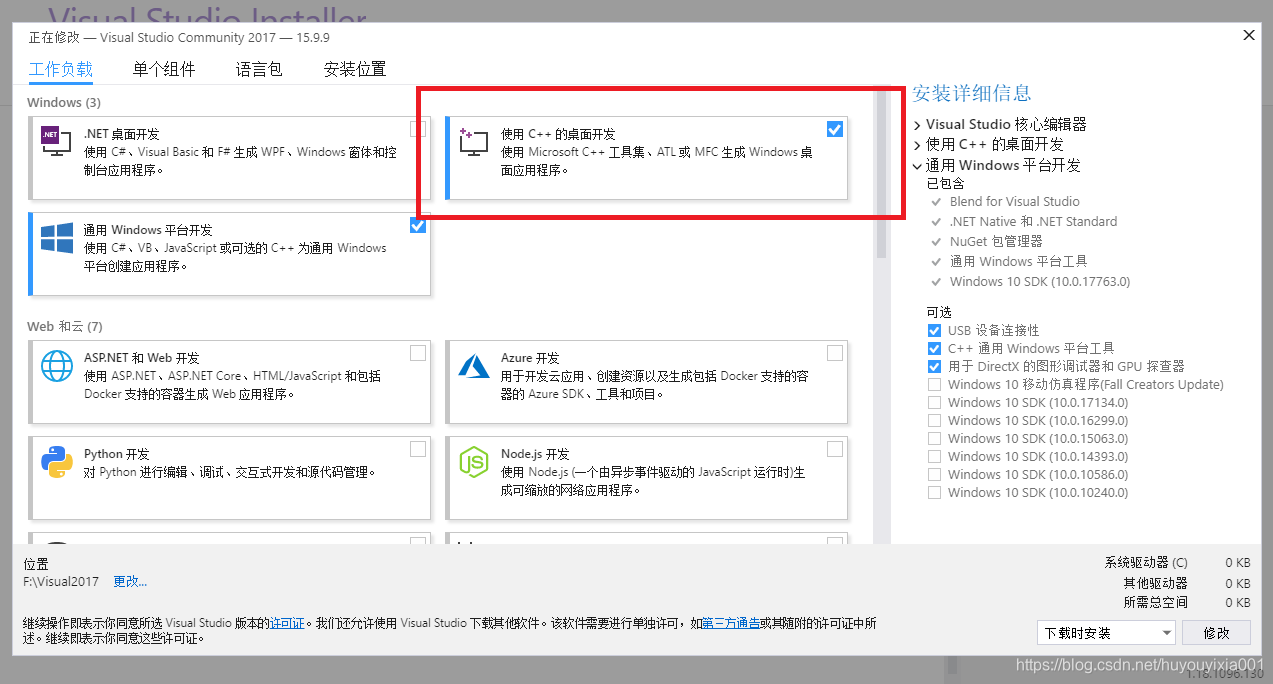Enable the .NET 桌面开发 workload checkbox
Image resolution: width=1273 pixels, height=684 pixels.
(418, 129)
